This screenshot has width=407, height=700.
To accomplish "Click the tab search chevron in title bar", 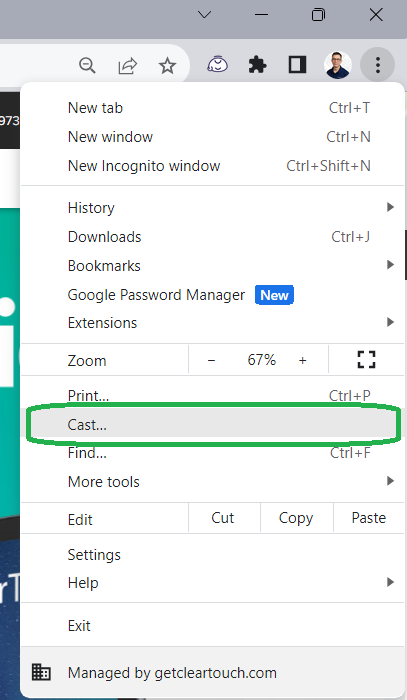I will coord(204,15).
